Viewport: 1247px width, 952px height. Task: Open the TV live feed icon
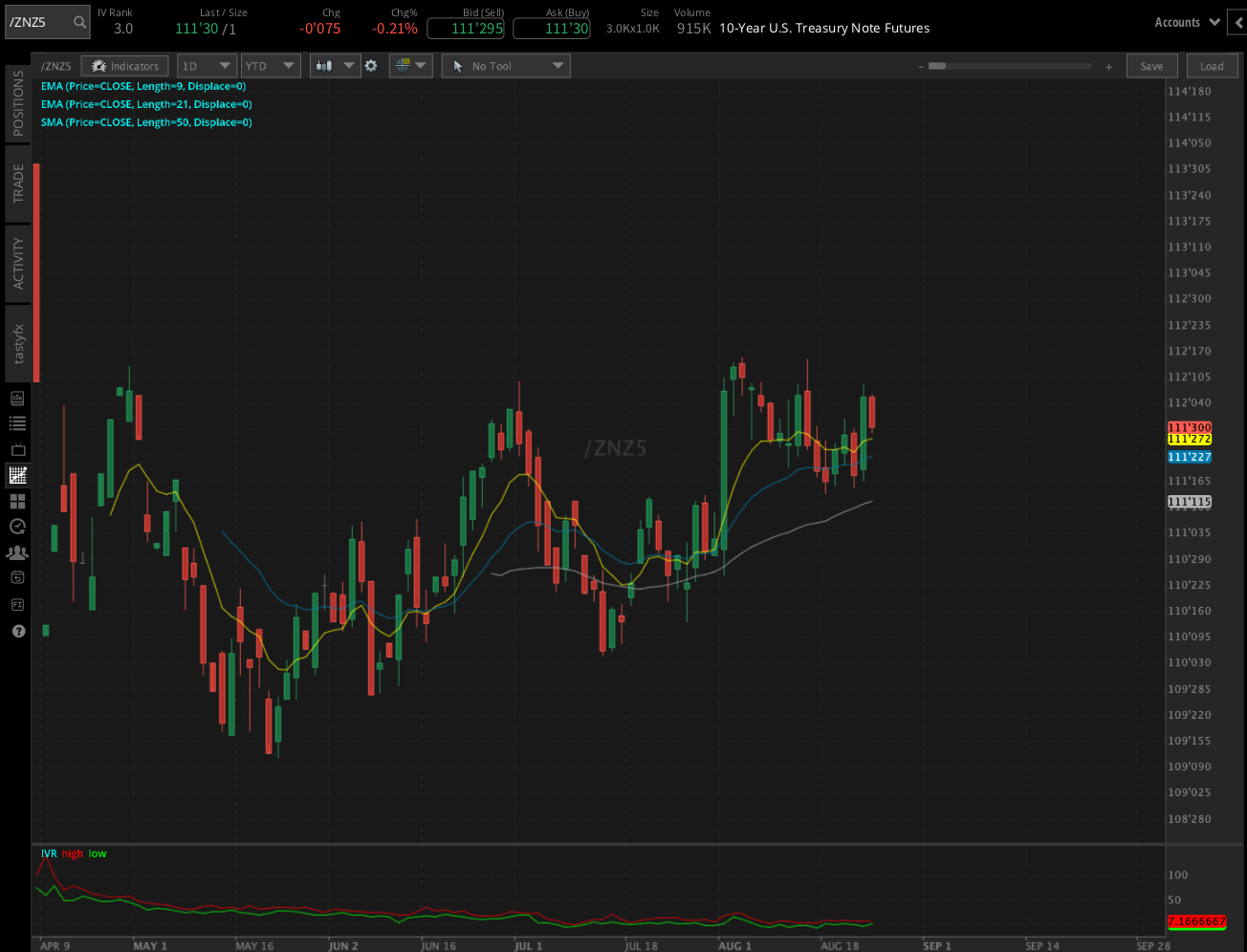17,449
